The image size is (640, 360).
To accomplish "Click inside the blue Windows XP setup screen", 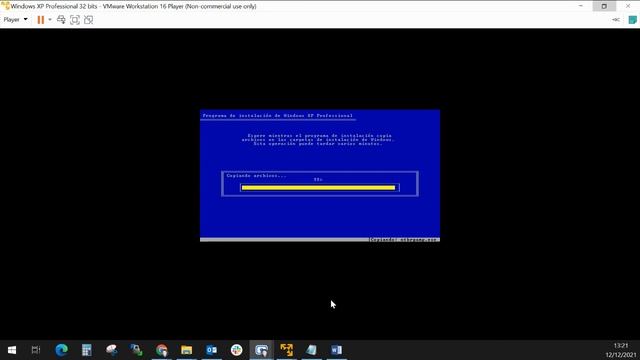I will pyautogui.click(x=320, y=176).
